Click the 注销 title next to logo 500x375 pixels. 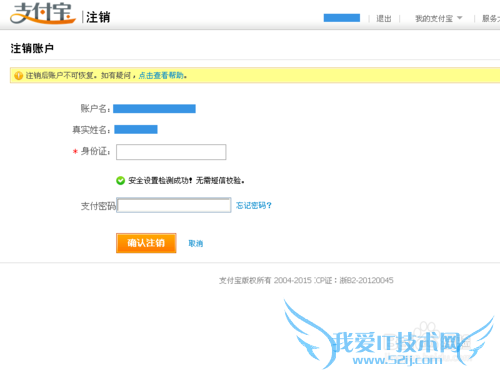(98, 17)
